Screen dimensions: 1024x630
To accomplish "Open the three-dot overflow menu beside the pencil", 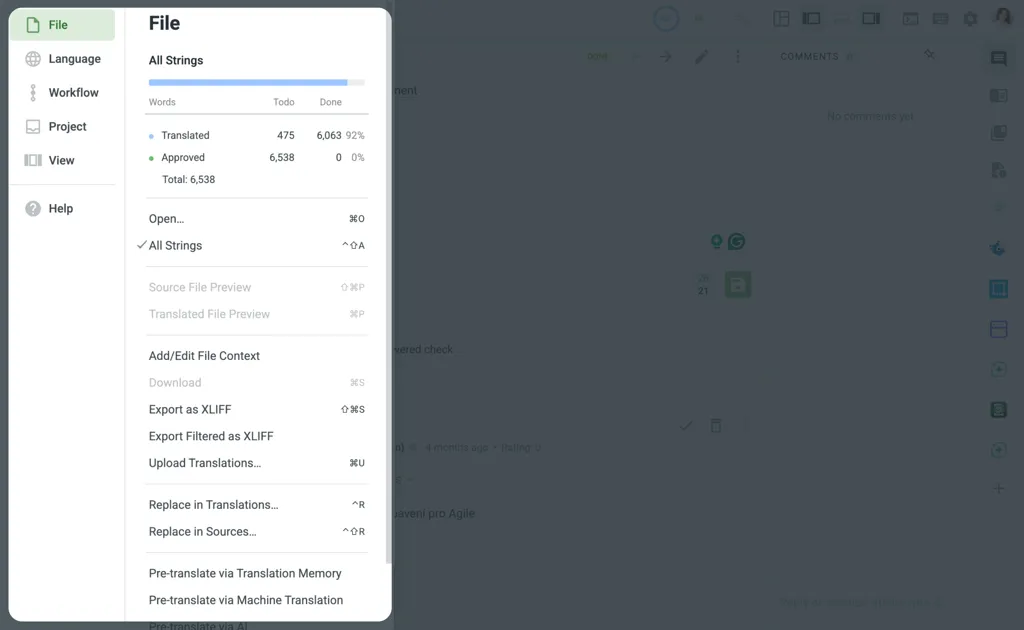I will pos(739,56).
